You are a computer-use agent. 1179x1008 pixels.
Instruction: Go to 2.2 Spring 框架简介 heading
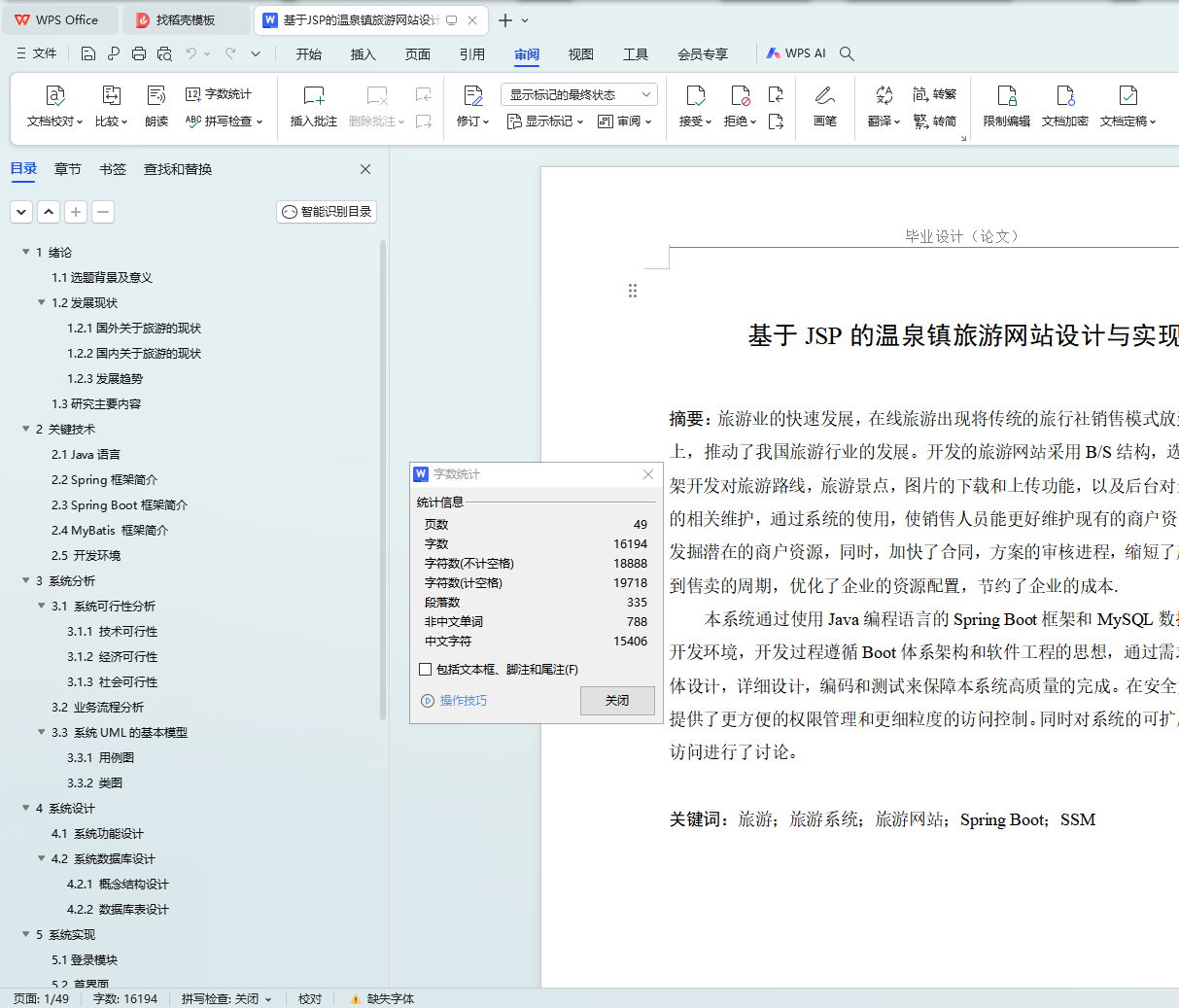tap(104, 479)
